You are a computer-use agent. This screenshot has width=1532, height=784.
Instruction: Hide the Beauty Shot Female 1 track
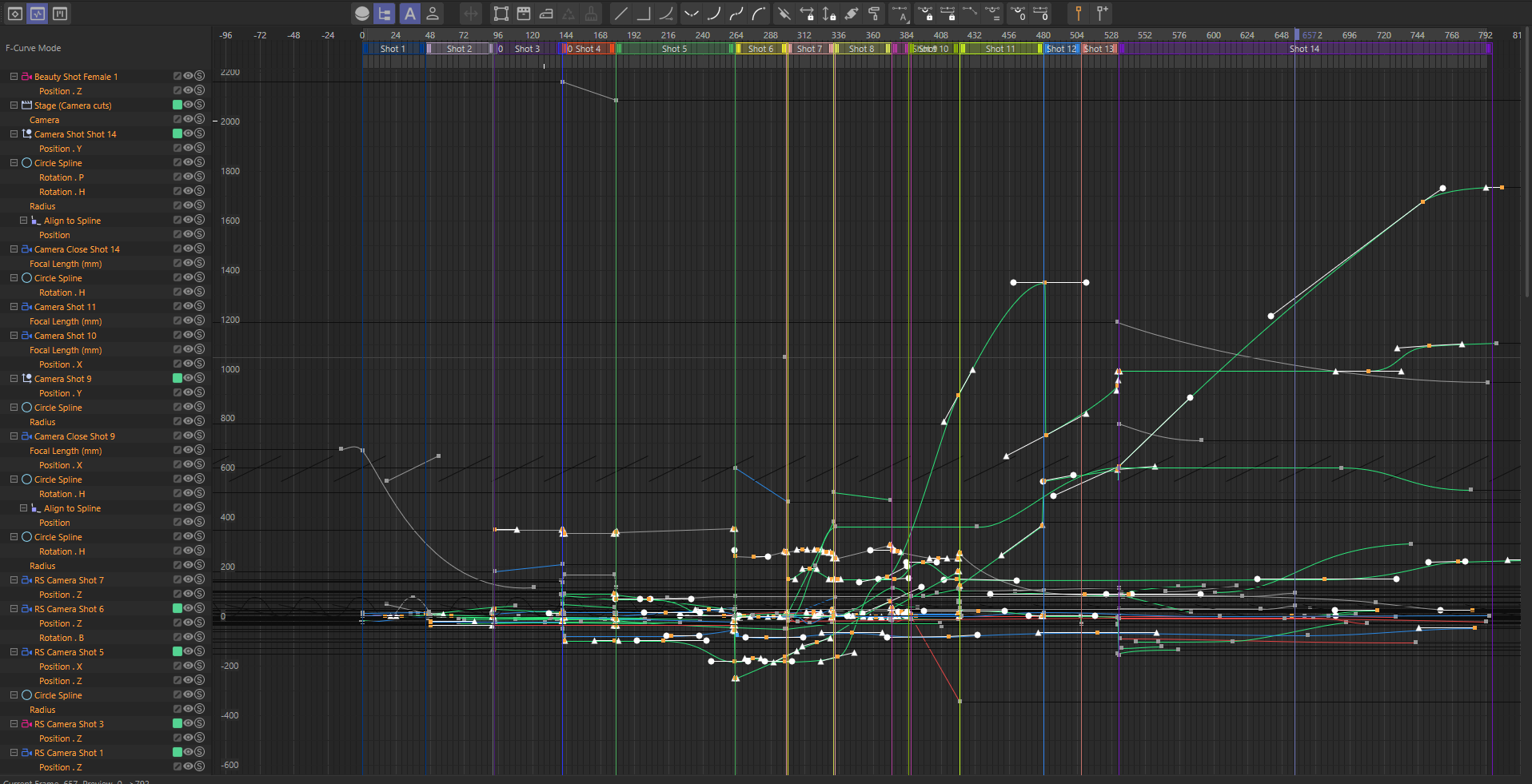(x=189, y=76)
